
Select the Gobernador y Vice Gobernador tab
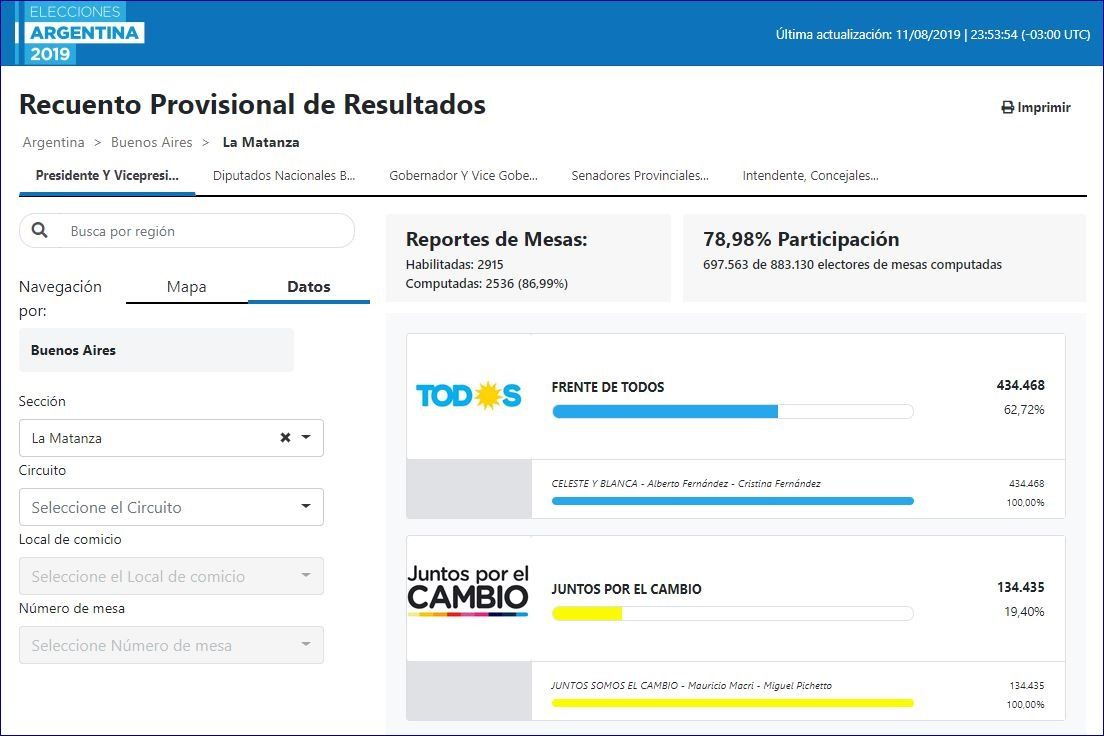(x=463, y=176)
